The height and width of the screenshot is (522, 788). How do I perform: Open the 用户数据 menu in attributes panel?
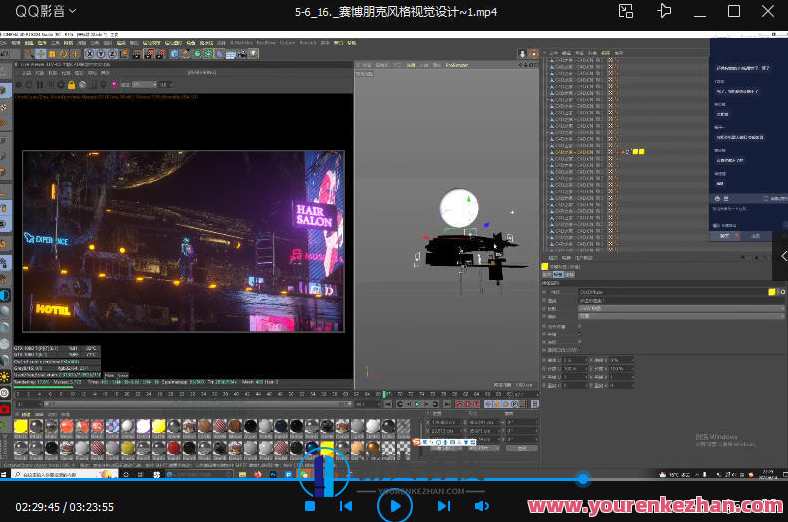[x=583, y=257]
